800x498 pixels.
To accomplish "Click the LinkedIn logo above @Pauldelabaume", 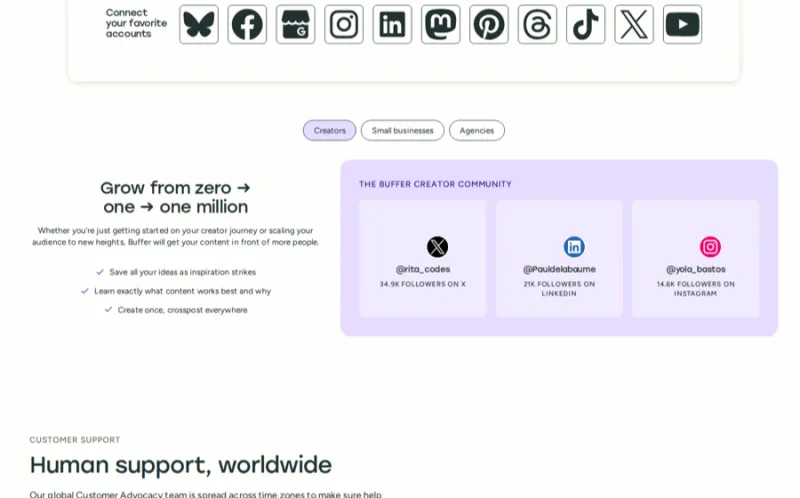I will point(574,247).
